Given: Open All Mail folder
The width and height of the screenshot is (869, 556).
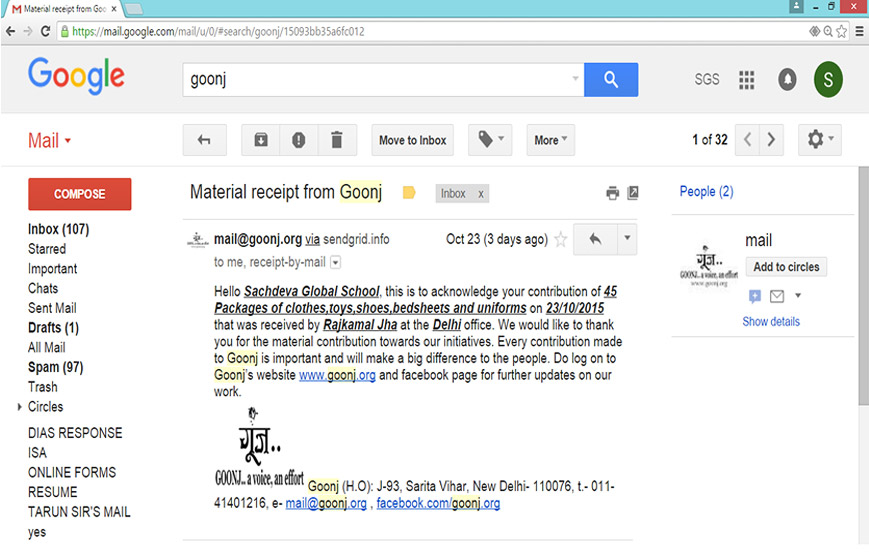Looking at the screenshot, I should click(x=47, y=348).
